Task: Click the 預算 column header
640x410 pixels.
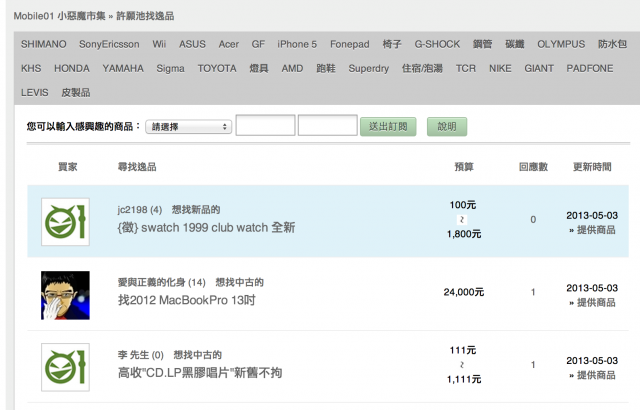Action: pos(464,167)
